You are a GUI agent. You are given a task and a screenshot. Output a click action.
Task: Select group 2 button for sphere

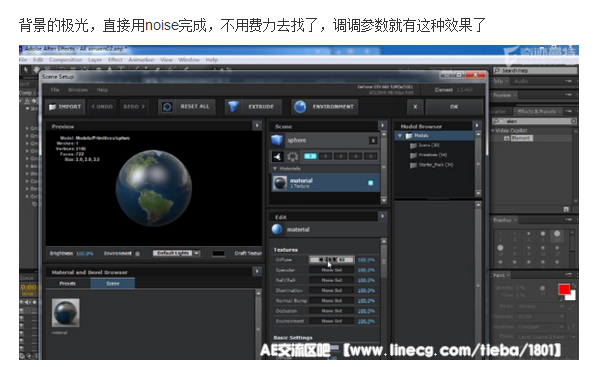(325, 156)
